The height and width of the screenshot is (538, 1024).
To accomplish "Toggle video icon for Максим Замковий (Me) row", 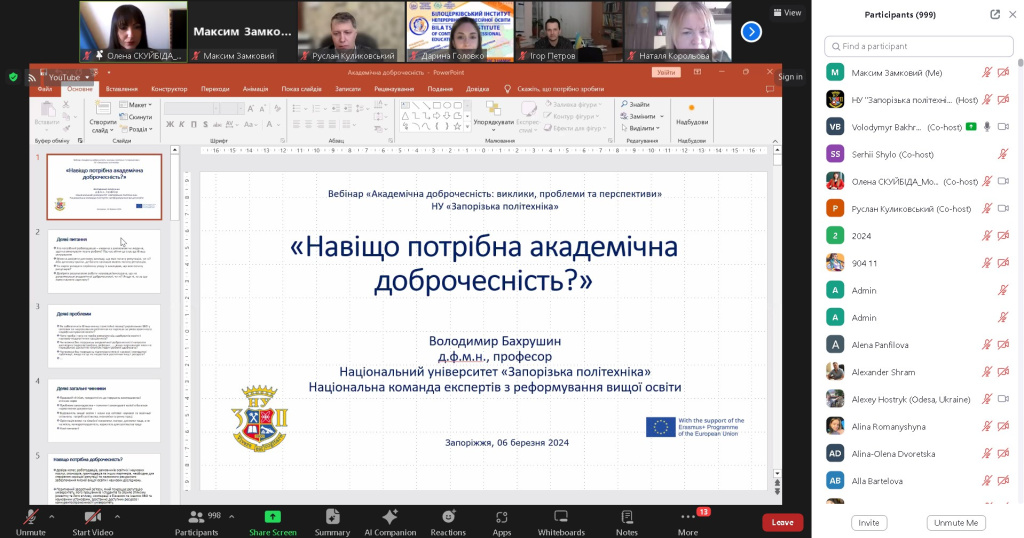I will (1004, 73).
